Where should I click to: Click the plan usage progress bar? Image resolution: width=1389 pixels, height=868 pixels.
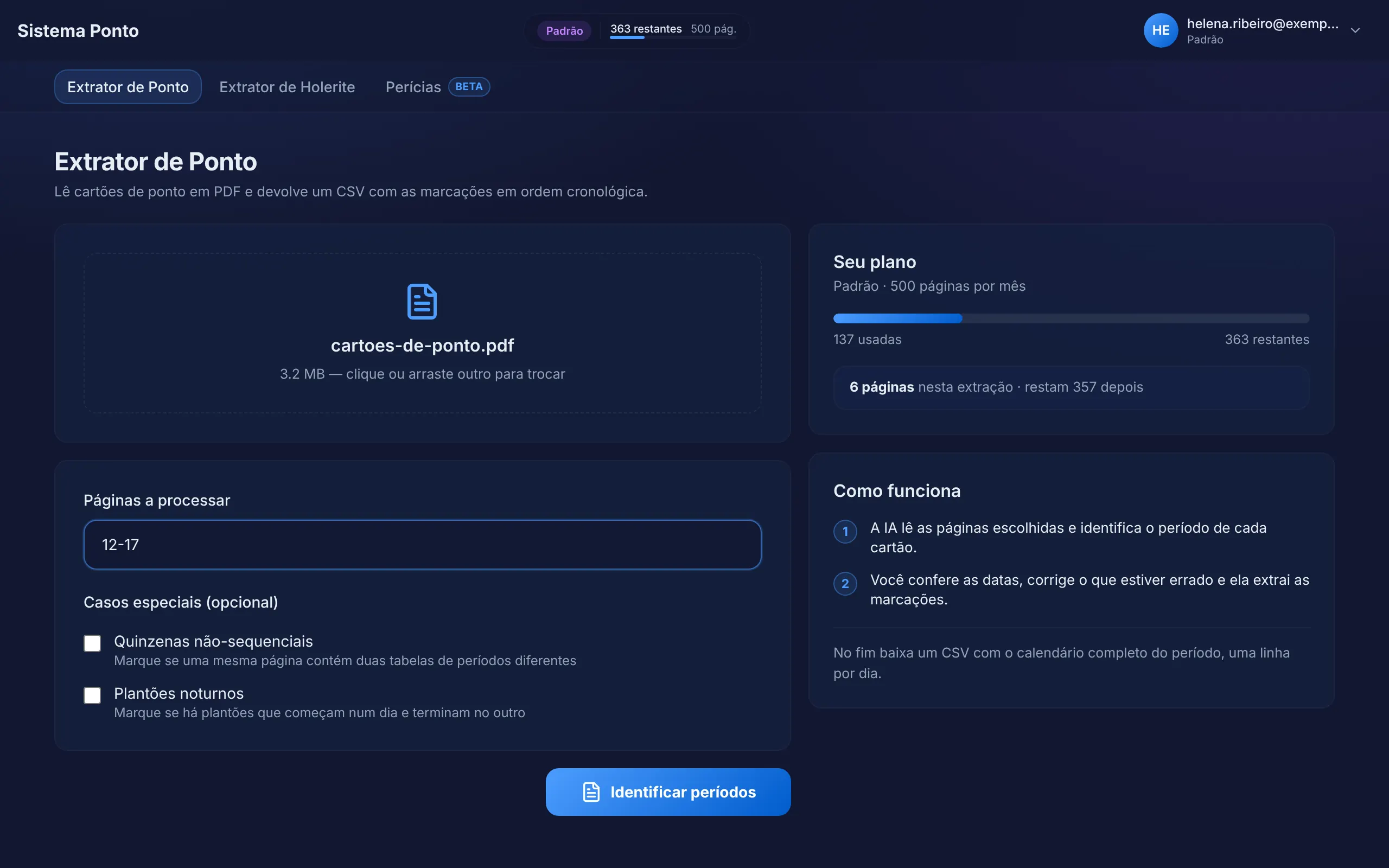tap(1071, 318)
